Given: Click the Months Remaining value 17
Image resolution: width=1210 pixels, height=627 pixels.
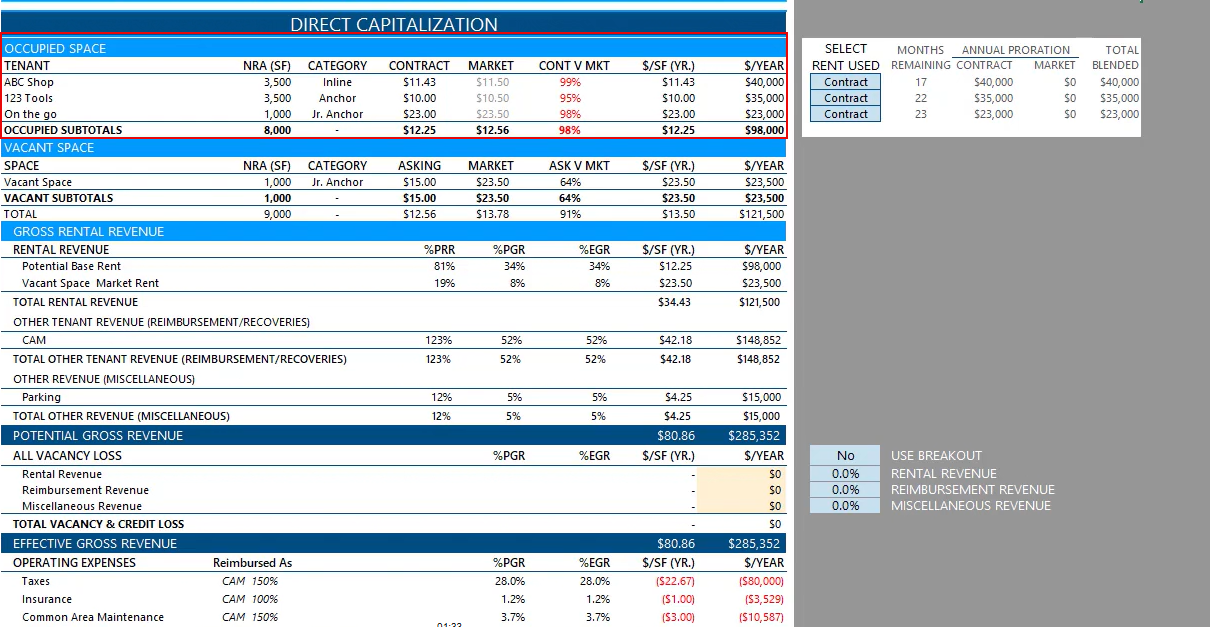Looking at the screenshot, I should point(921,82).
